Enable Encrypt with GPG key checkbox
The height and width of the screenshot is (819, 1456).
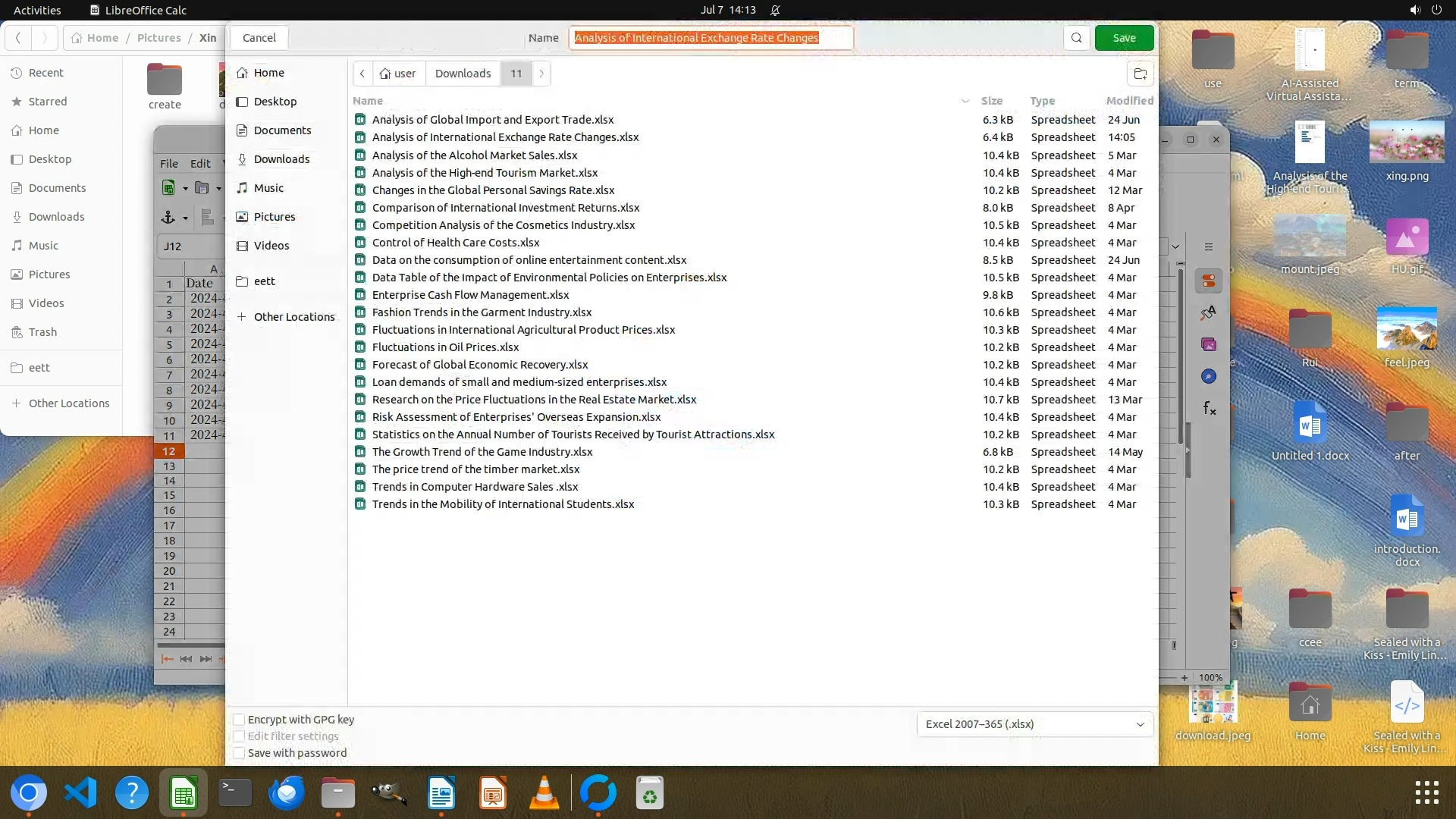239,720
